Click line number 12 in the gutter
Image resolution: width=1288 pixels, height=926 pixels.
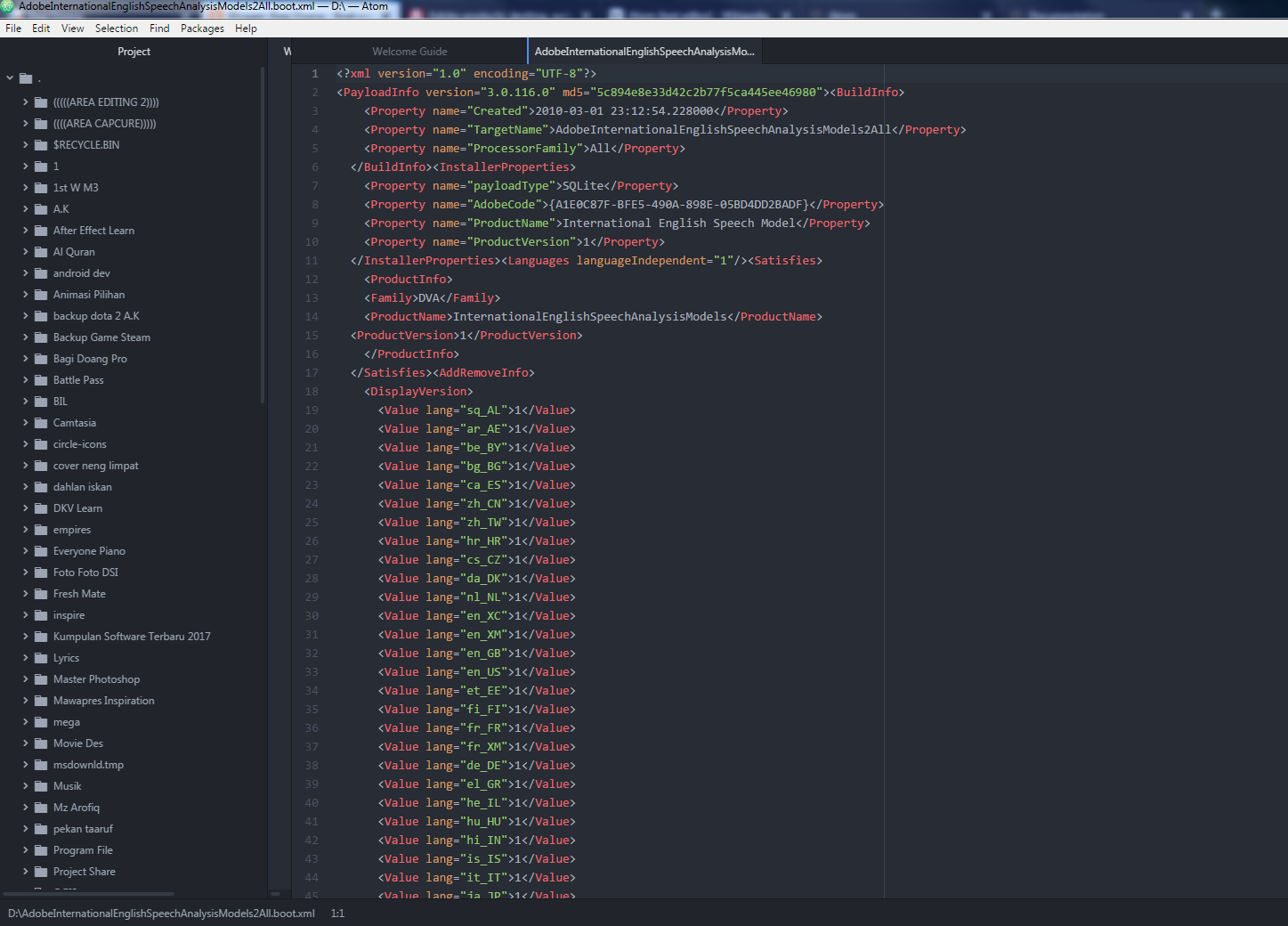click(x=312, y=280)
